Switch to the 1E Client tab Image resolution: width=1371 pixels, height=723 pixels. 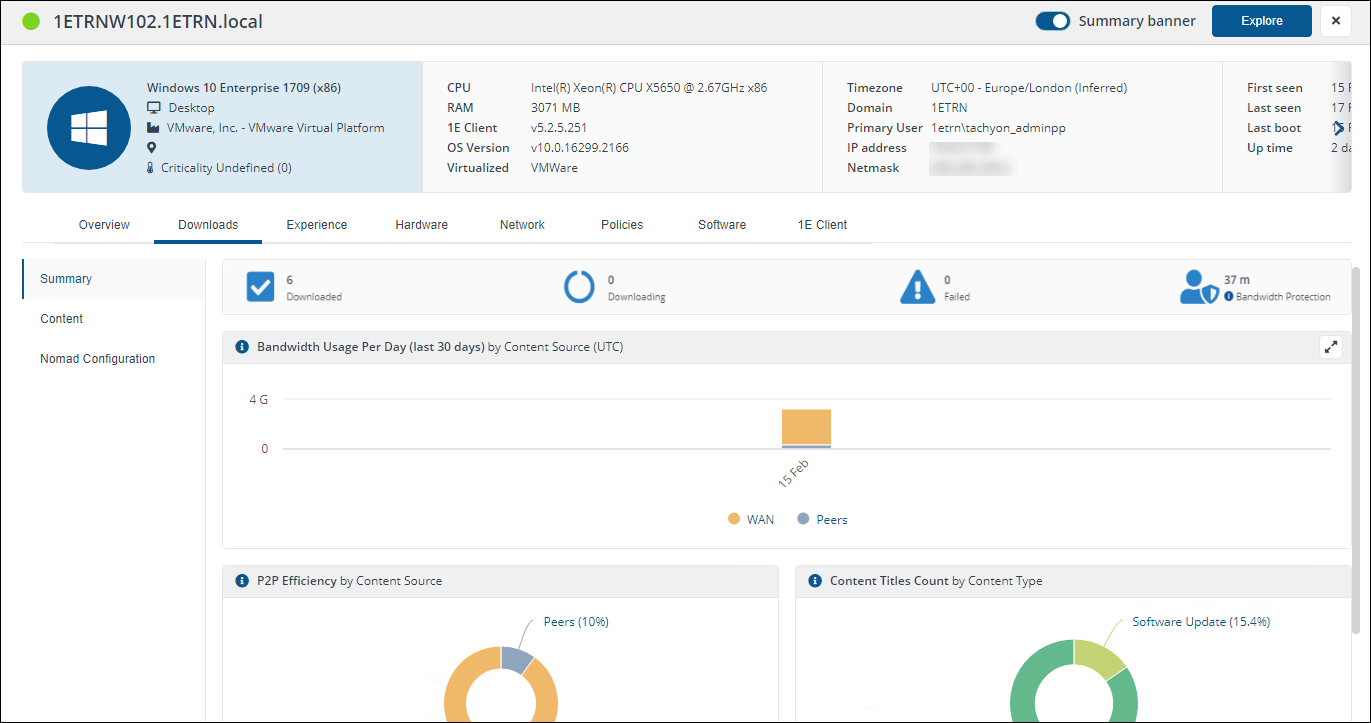pyautogui.click(x=822, y=225)
